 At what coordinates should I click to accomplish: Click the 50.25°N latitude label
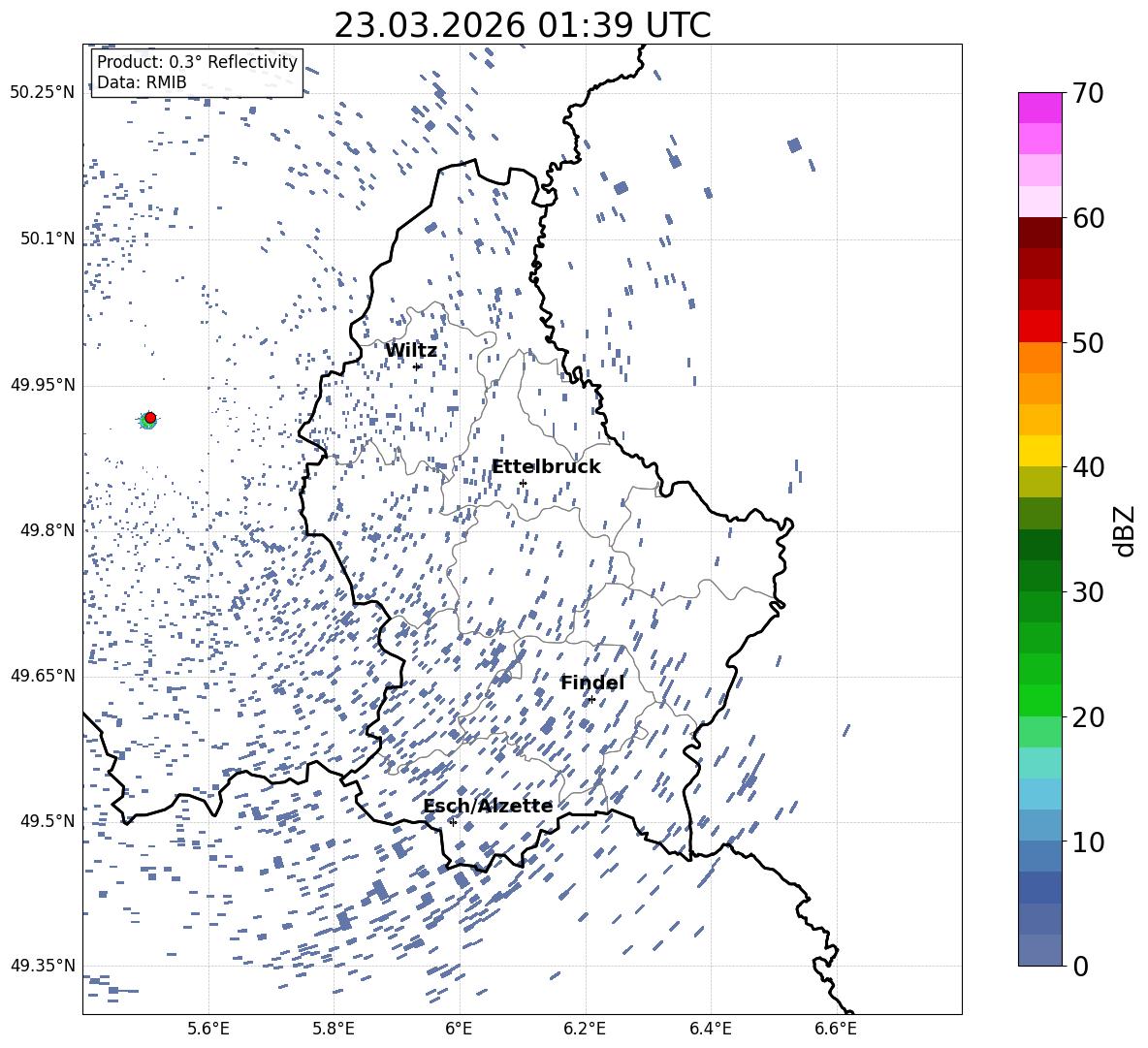43,93
